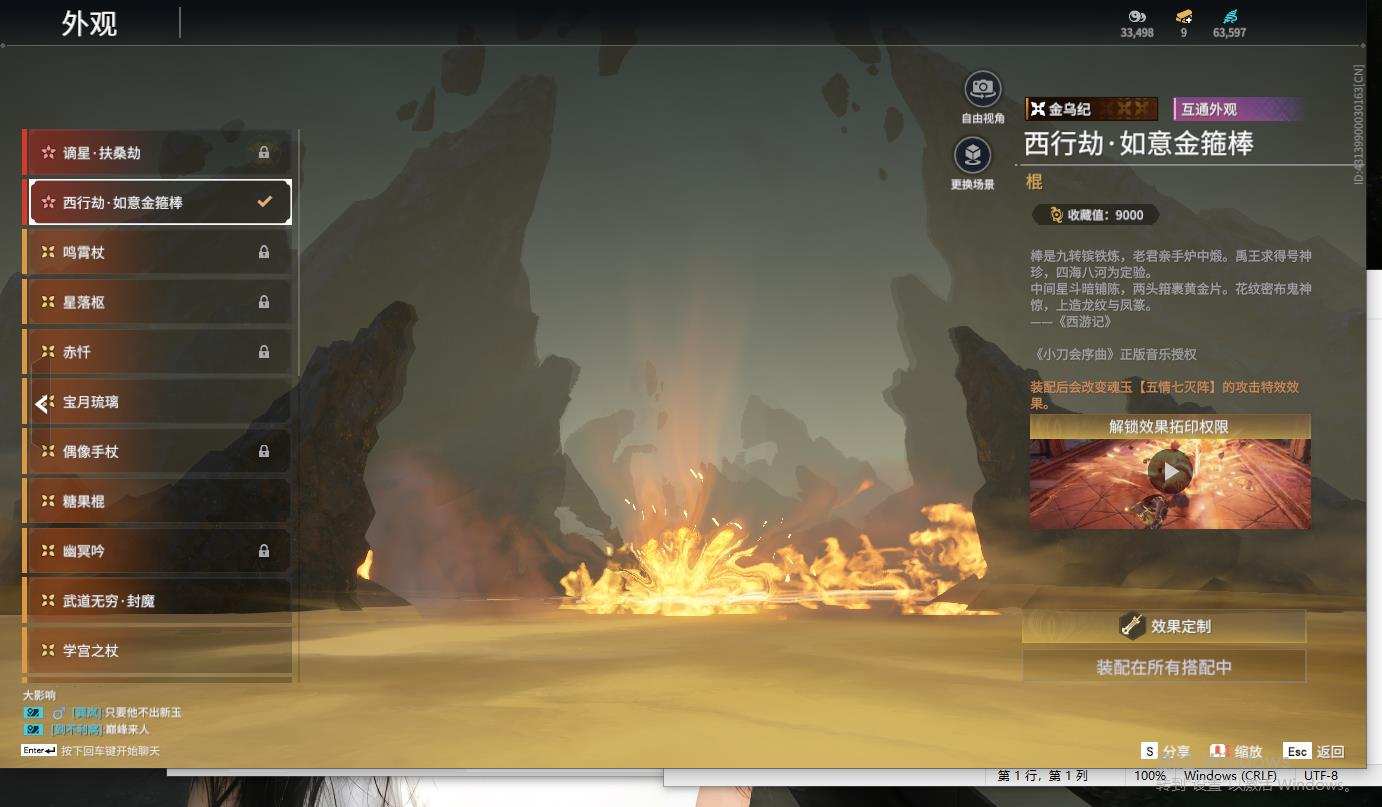Click 装配在所有搭配中 button
The width and height of the screenshot is (1382, 807).
(1164, 667)
